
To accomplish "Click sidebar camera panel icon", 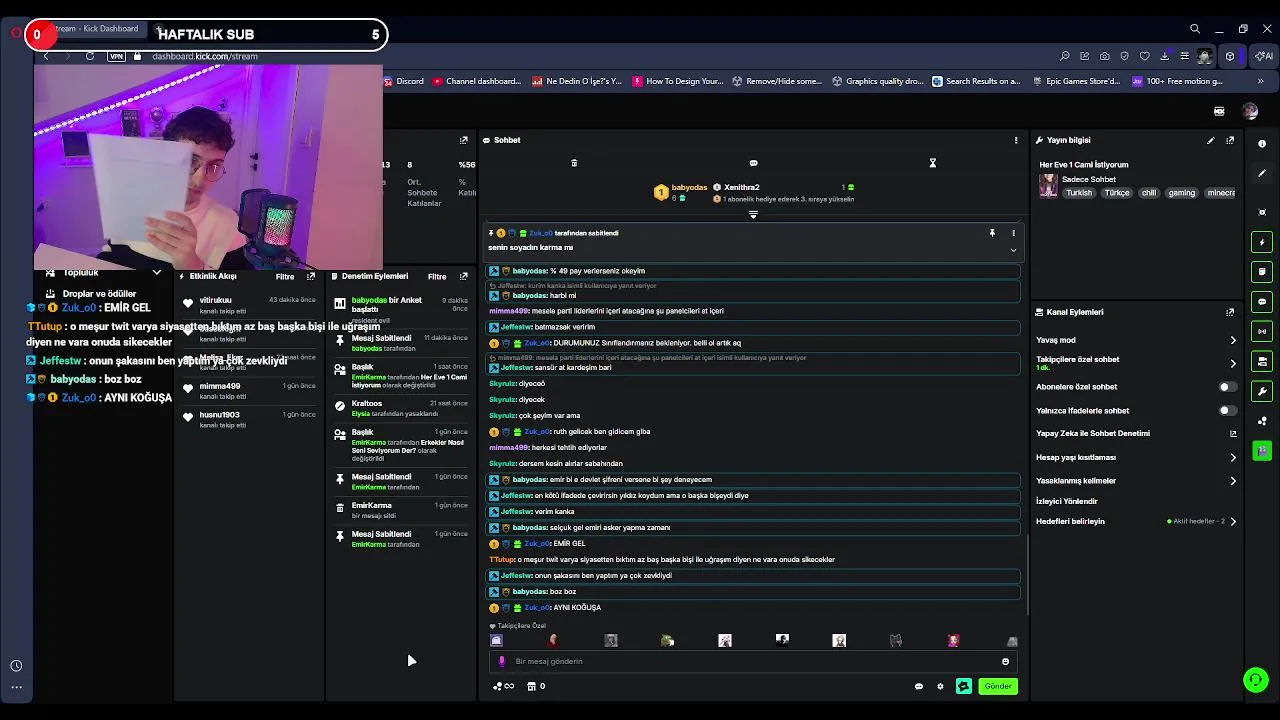I will pyautogui.click(x=1262, y=362).
